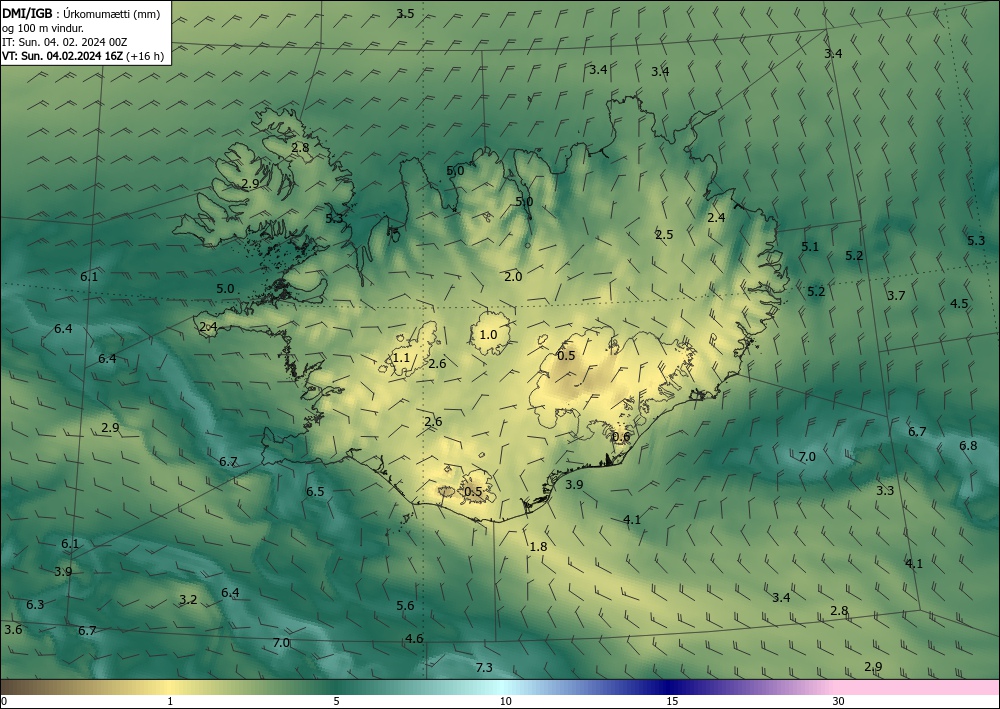The width and height of the screenshot is (1000, 709).
Task: Click the 'IT: Sun. 04. 02. 2024 00Z' line
Action: tap(64, 42)
